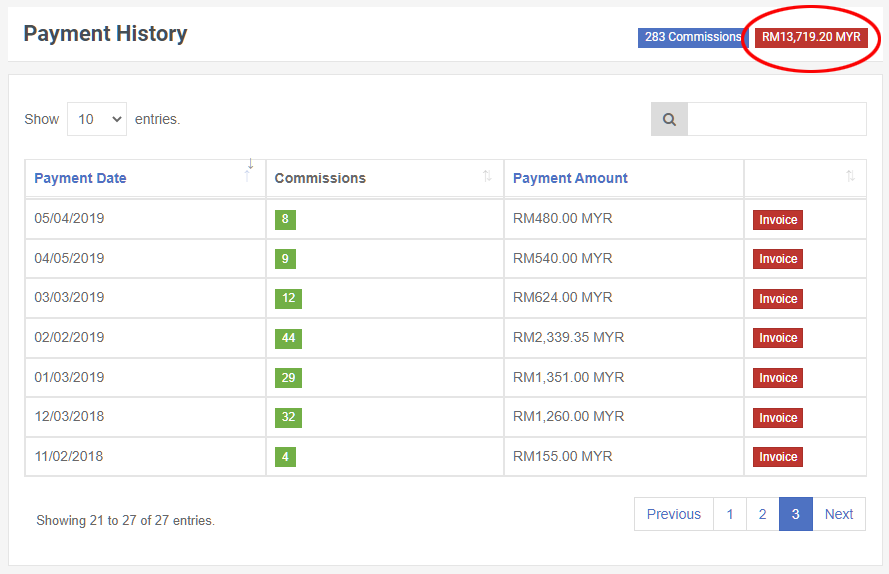Switch to page 2 of results
Screen dimensions: 889x574
tap(762, 514)
